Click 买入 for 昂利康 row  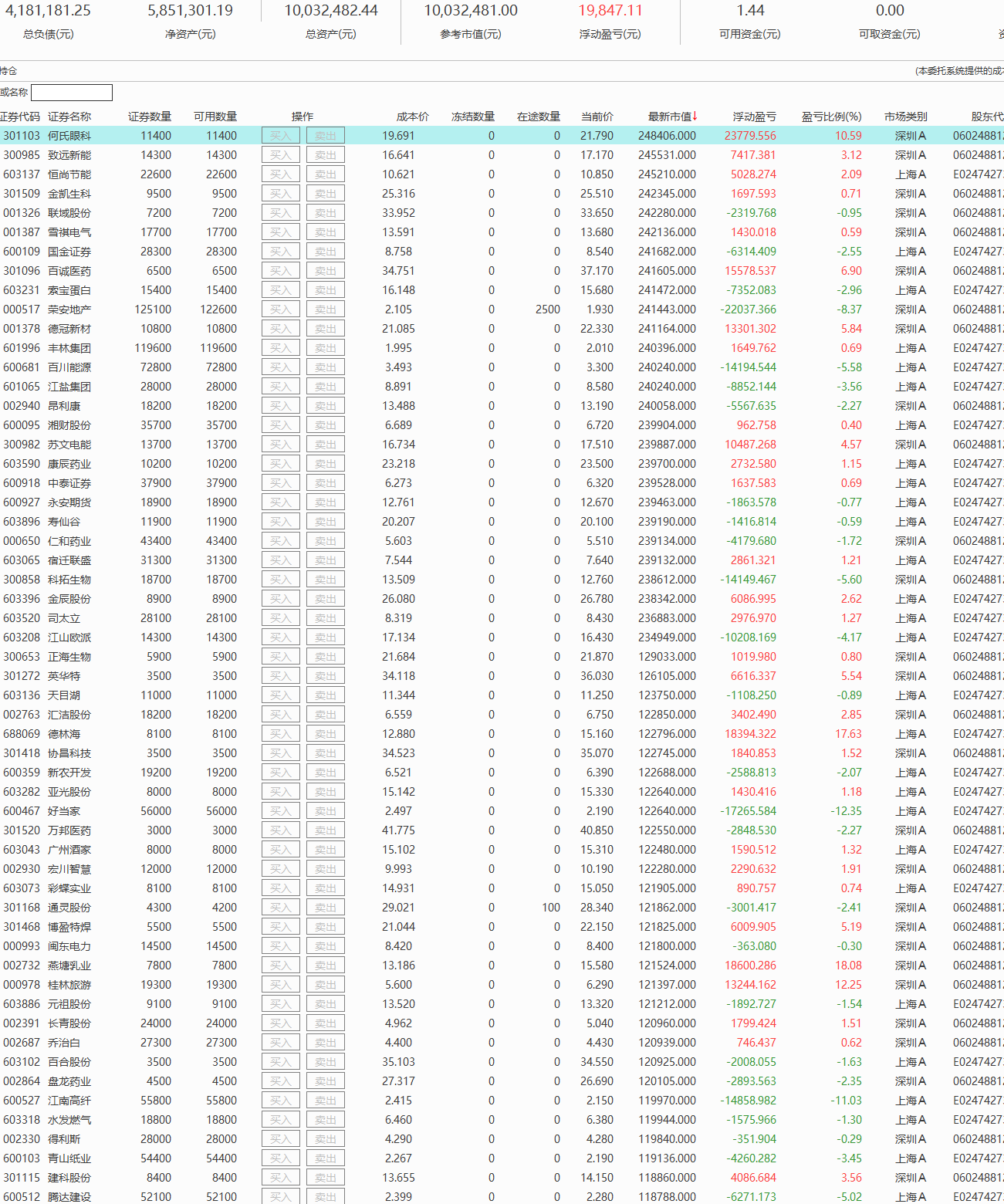[x=281, y=406]
